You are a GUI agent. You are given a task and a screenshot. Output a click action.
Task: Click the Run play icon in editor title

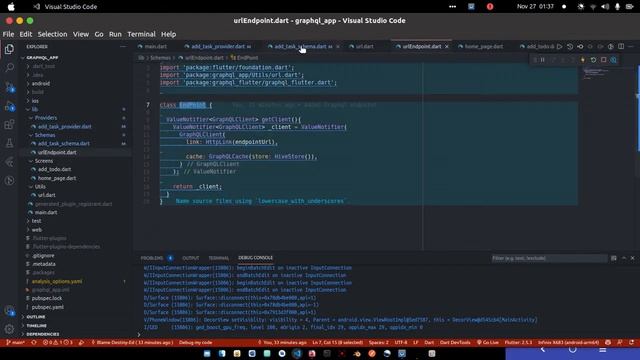560,47
